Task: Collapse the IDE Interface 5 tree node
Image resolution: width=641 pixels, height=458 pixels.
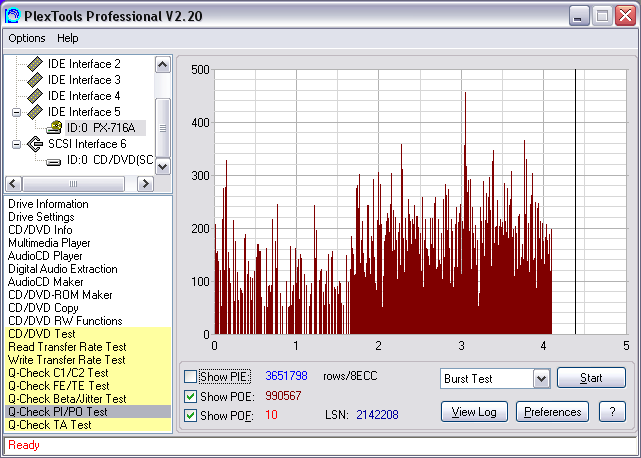Action: click(16, 112)
